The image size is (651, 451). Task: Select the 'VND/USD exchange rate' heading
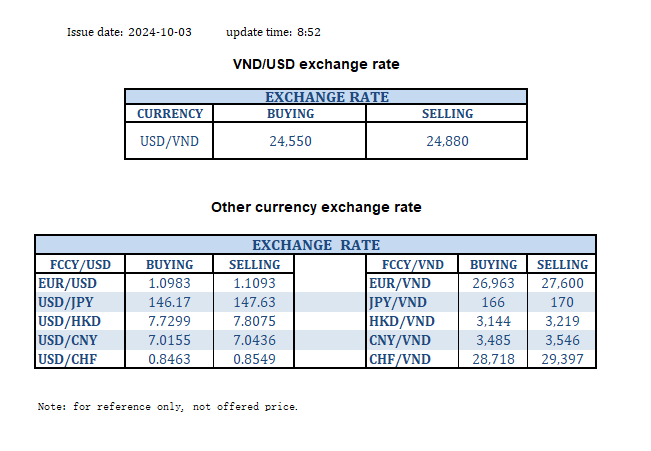point(315,65)
